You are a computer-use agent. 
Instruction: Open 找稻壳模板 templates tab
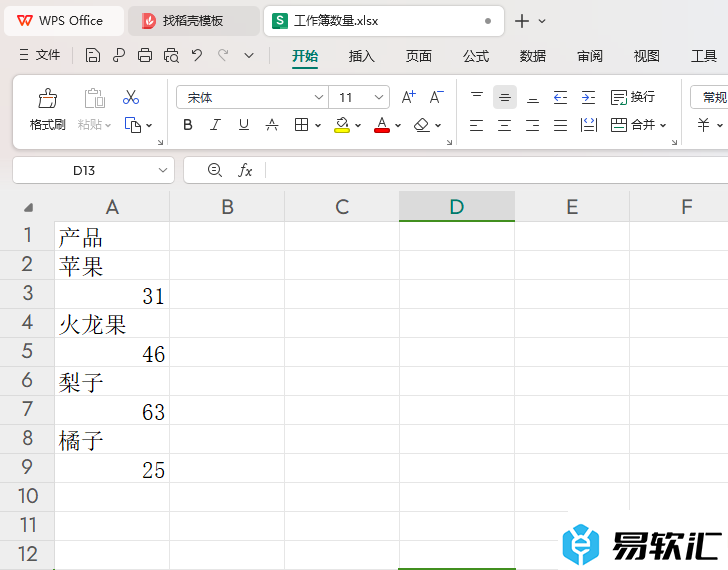pyautogui.click(x=194, y=21)
